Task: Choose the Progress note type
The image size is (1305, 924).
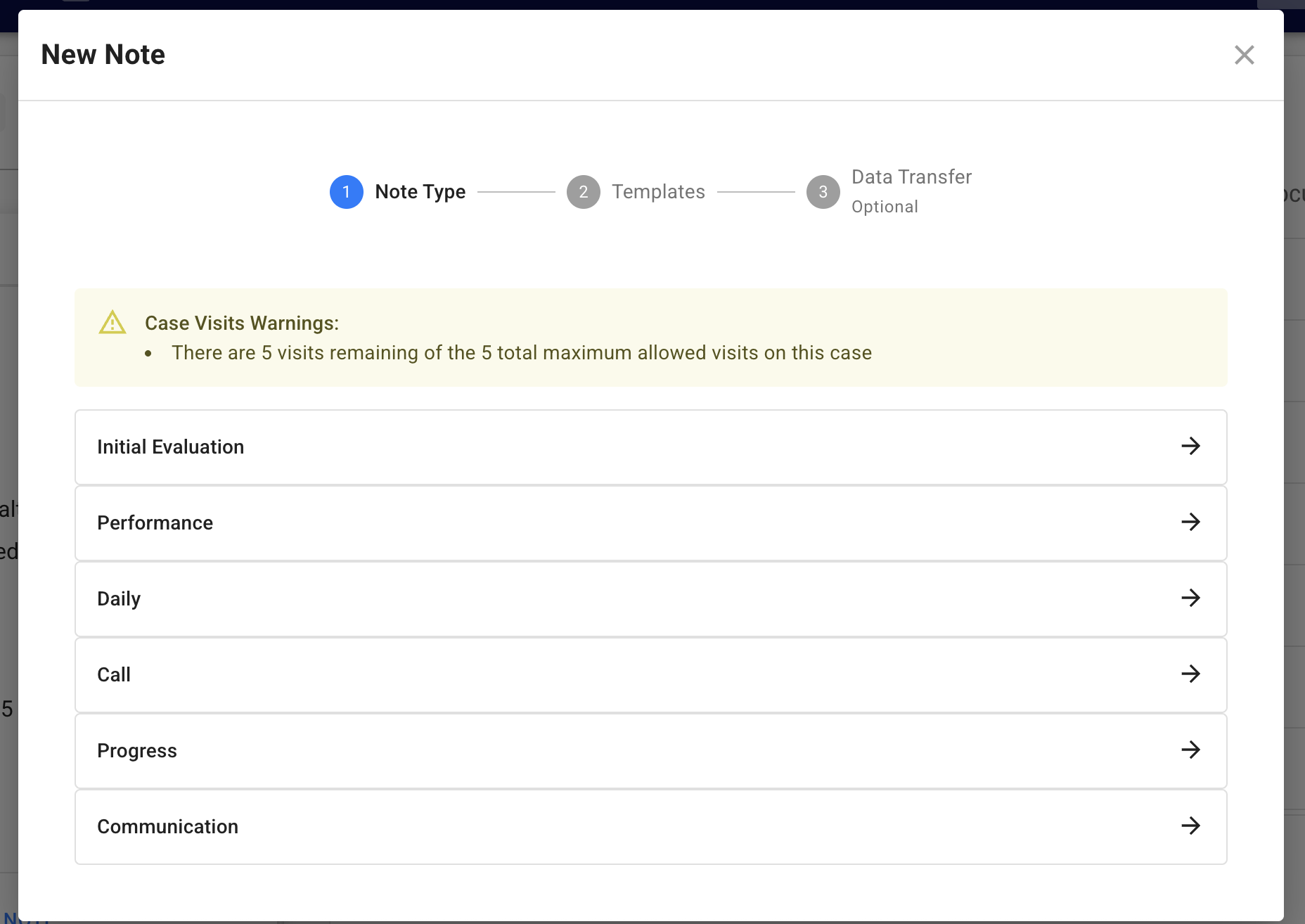Action: [137, 751]
